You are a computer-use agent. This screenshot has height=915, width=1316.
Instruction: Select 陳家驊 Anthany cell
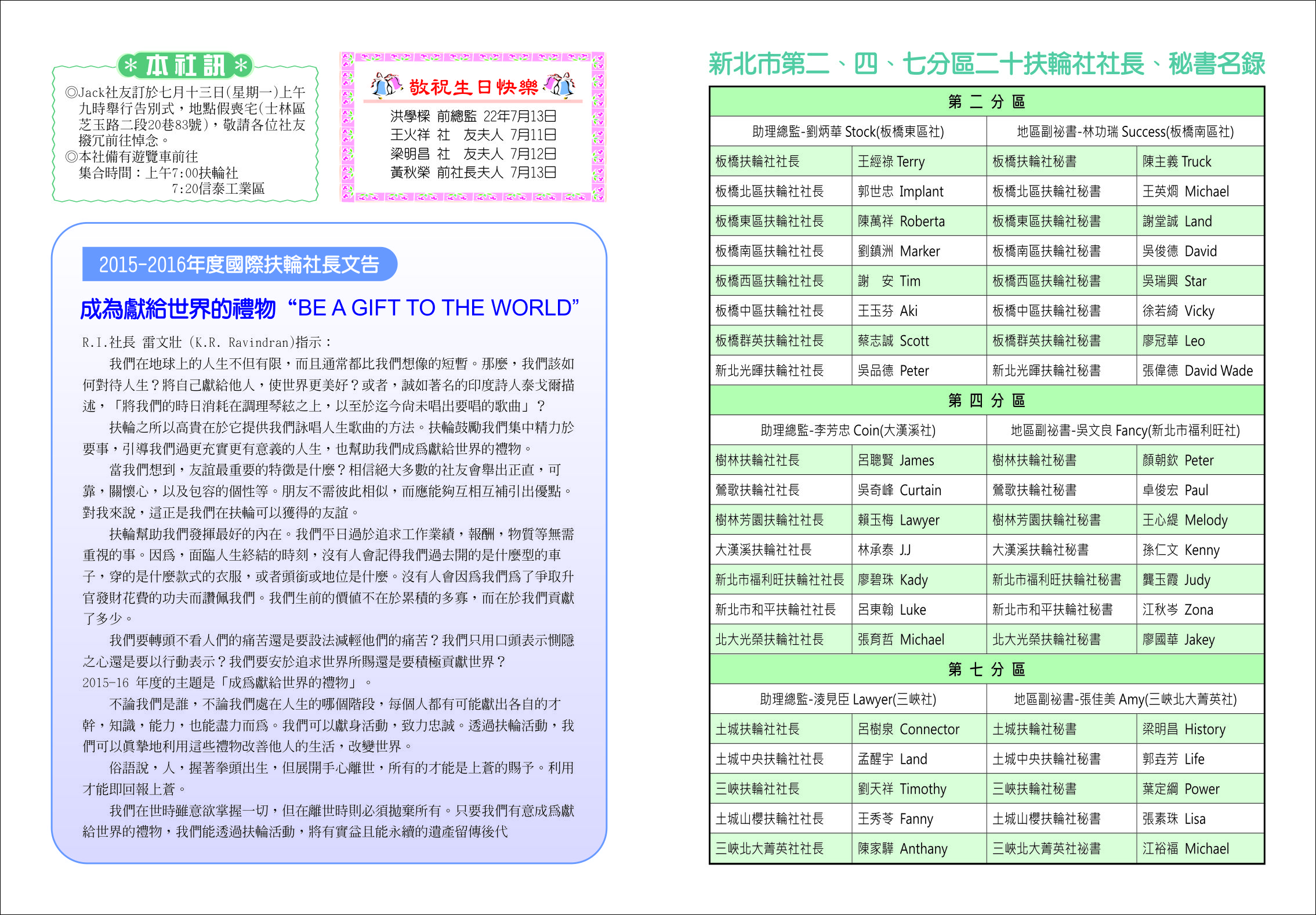tap(919, 849)
